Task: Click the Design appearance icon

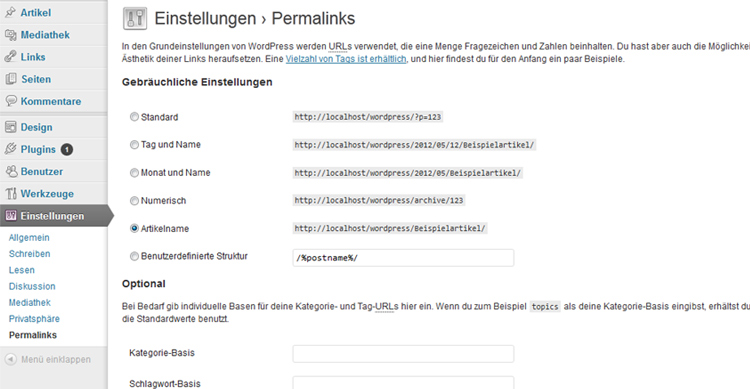Action: (10, 127)
